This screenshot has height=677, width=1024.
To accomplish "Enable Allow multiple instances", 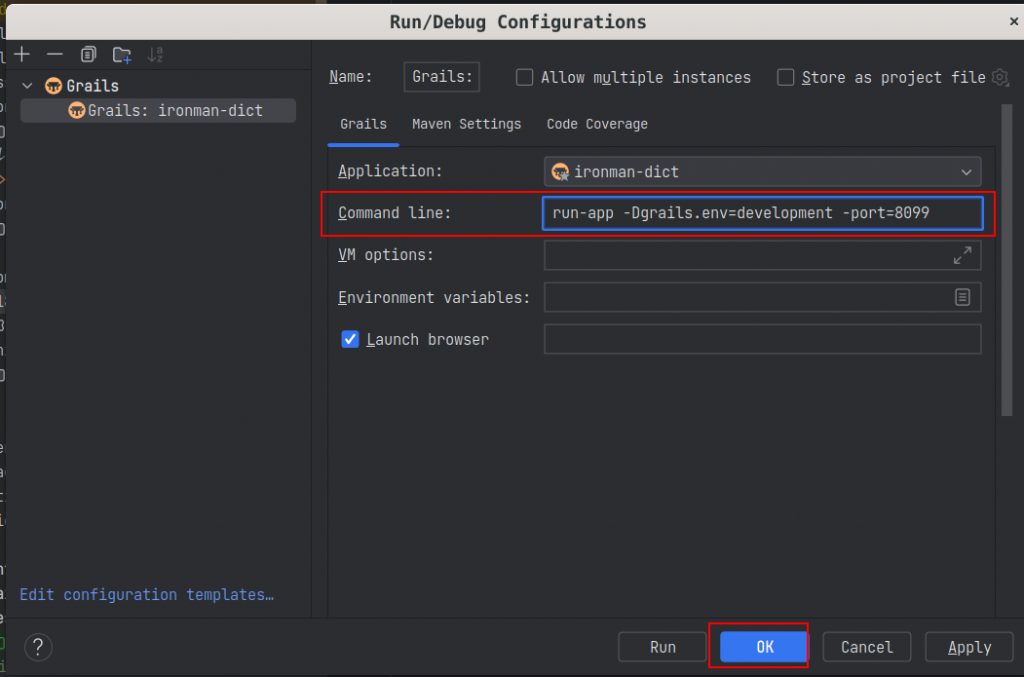I will click(525, 77).
